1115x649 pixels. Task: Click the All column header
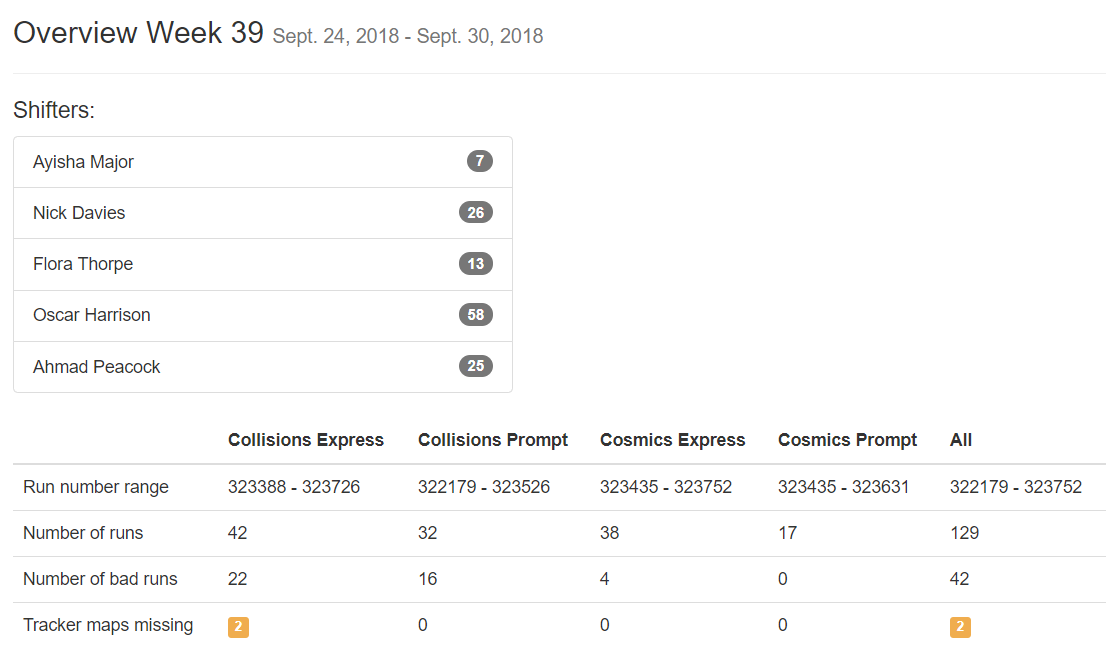(961, 440)
